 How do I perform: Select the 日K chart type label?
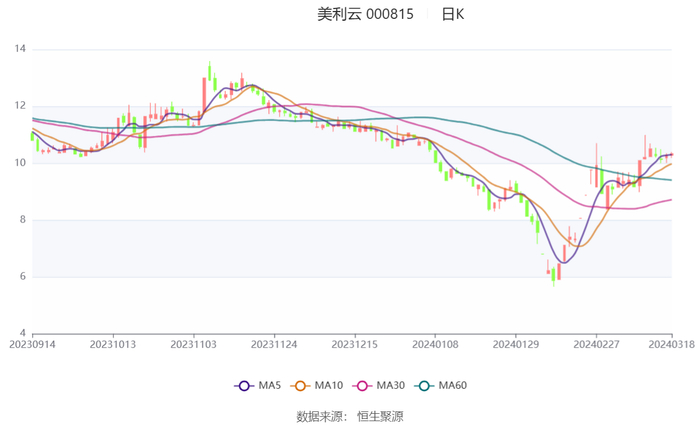452,15
